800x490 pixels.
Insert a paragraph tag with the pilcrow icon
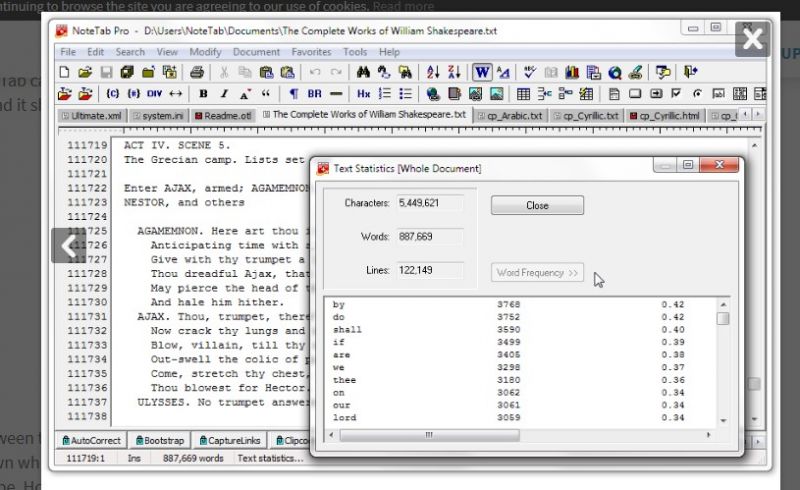(x=293, y=94)
